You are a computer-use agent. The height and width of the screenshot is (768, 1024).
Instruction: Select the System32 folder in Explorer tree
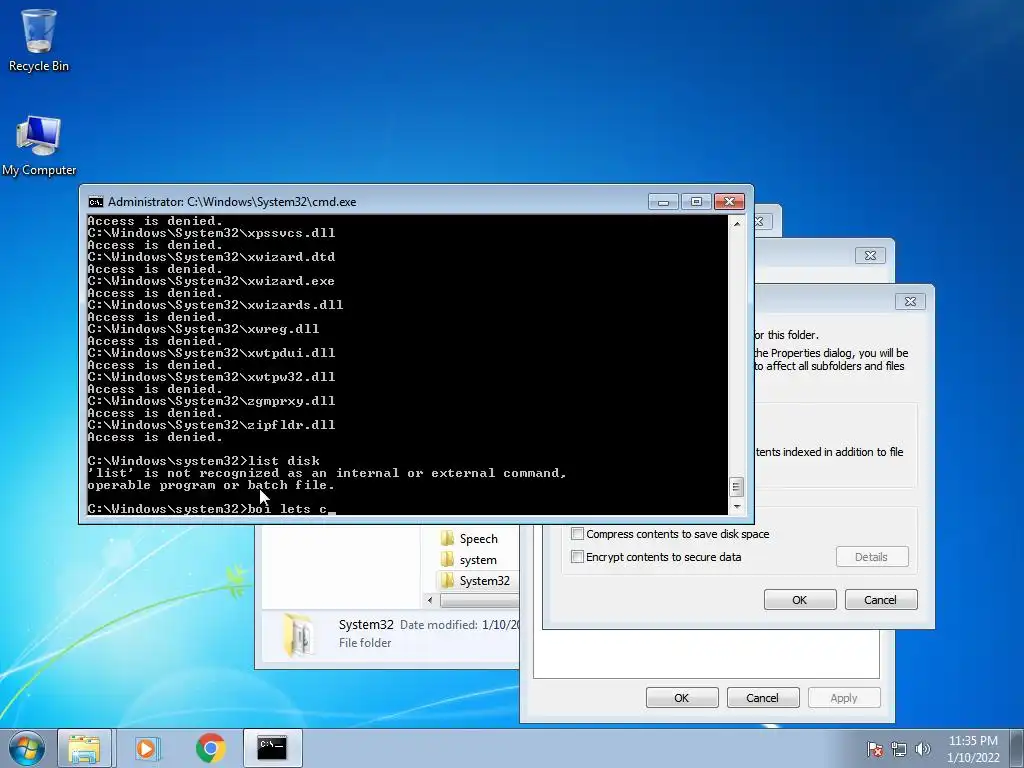(475, 581)
